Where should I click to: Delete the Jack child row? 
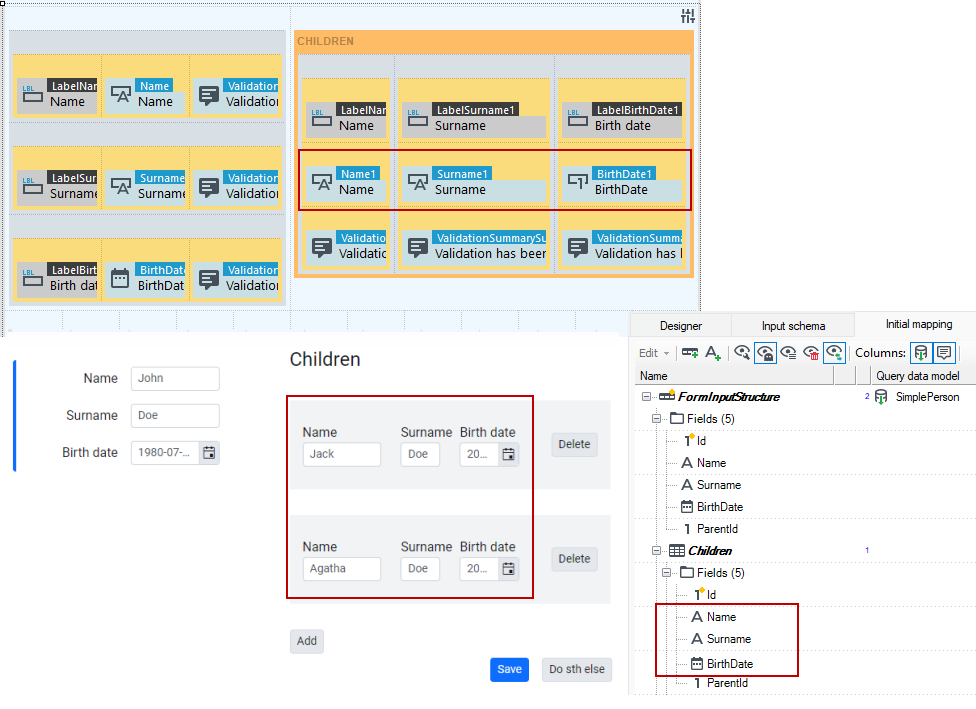[574, 444]
